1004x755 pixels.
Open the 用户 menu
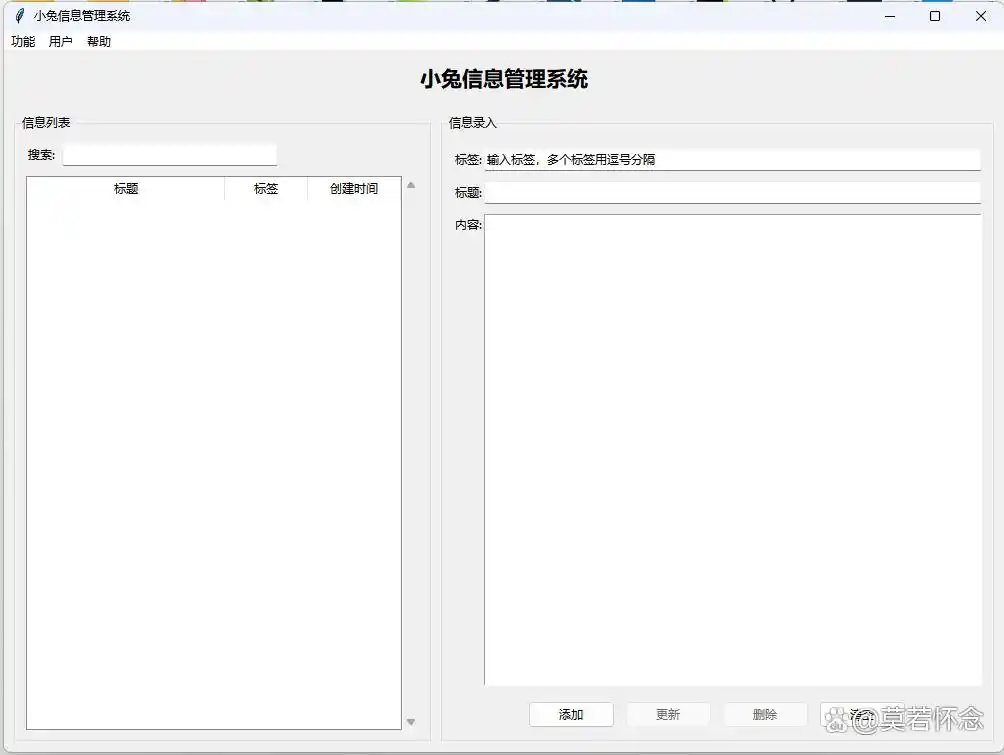point(60,41)
